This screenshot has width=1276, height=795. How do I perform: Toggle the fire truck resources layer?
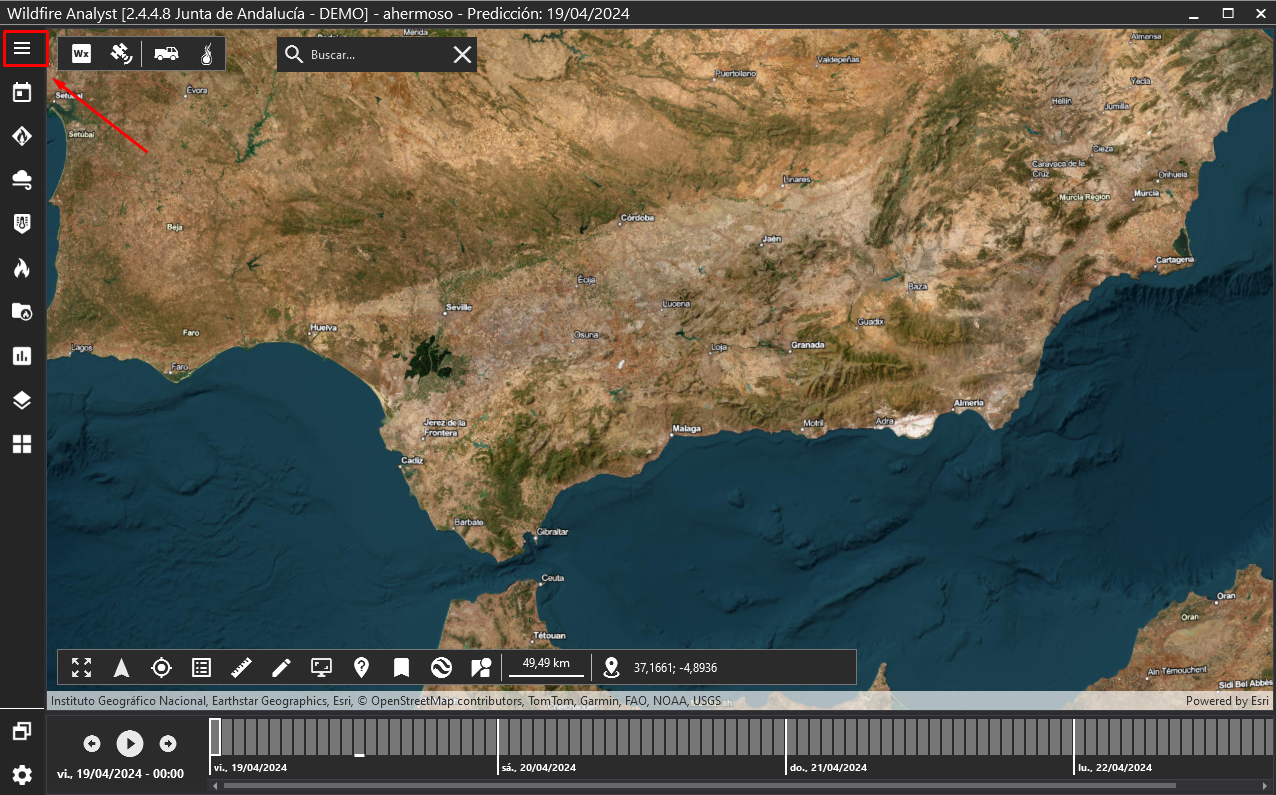(x=166, y=54)
